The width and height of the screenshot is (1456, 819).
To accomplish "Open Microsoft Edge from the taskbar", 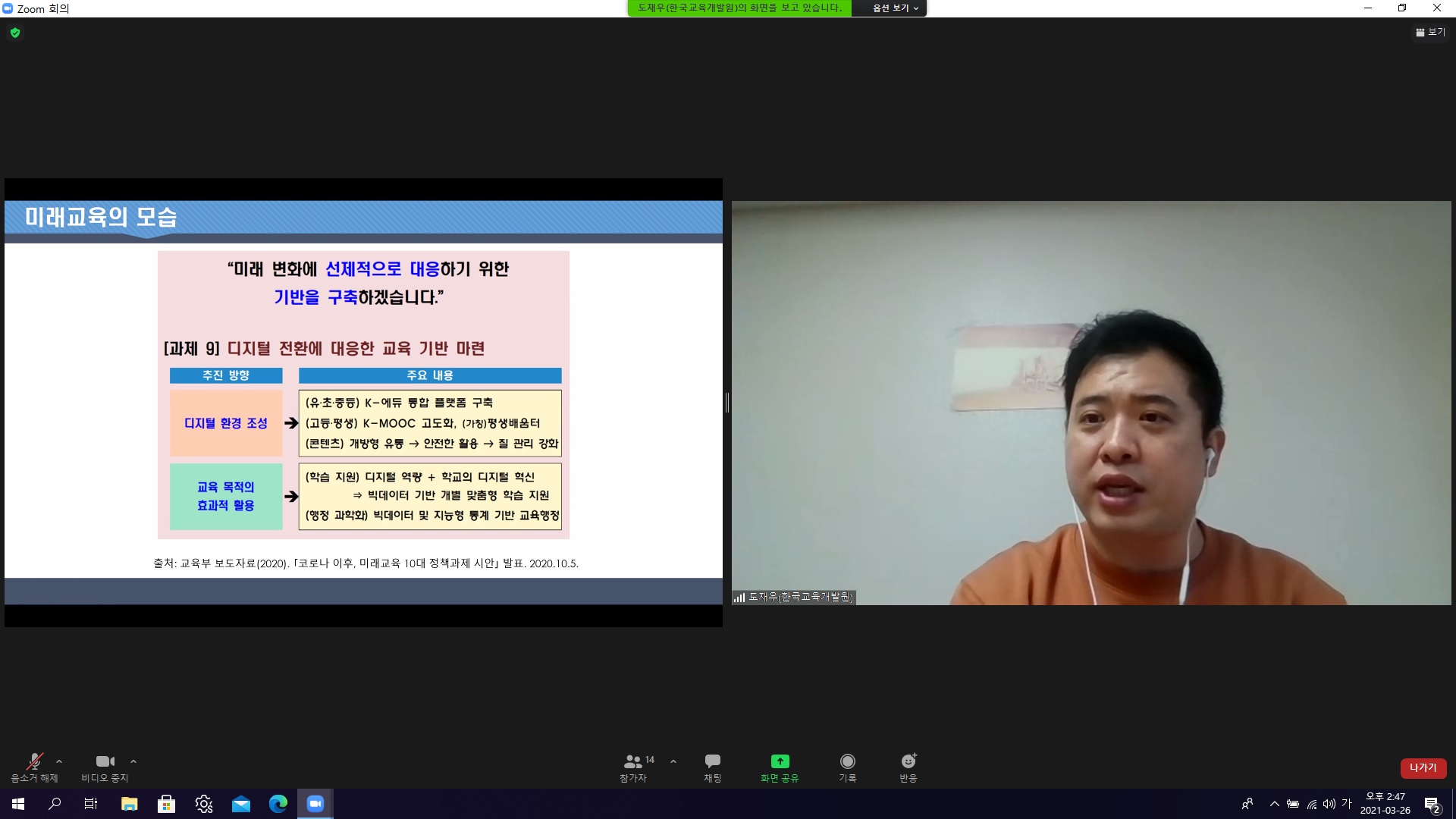I will click(278, 804).
